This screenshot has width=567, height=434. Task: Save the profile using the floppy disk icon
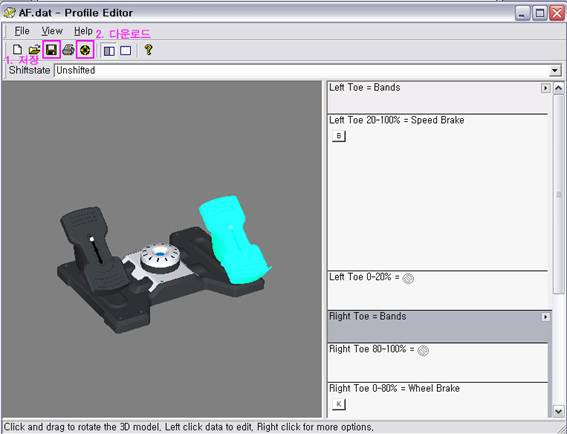click(51, 50)
